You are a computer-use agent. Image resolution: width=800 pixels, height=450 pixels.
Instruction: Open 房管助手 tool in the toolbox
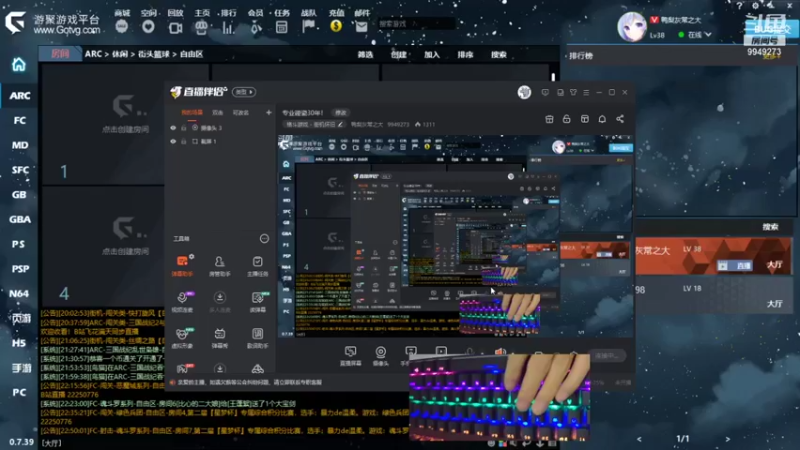[219, 266]
